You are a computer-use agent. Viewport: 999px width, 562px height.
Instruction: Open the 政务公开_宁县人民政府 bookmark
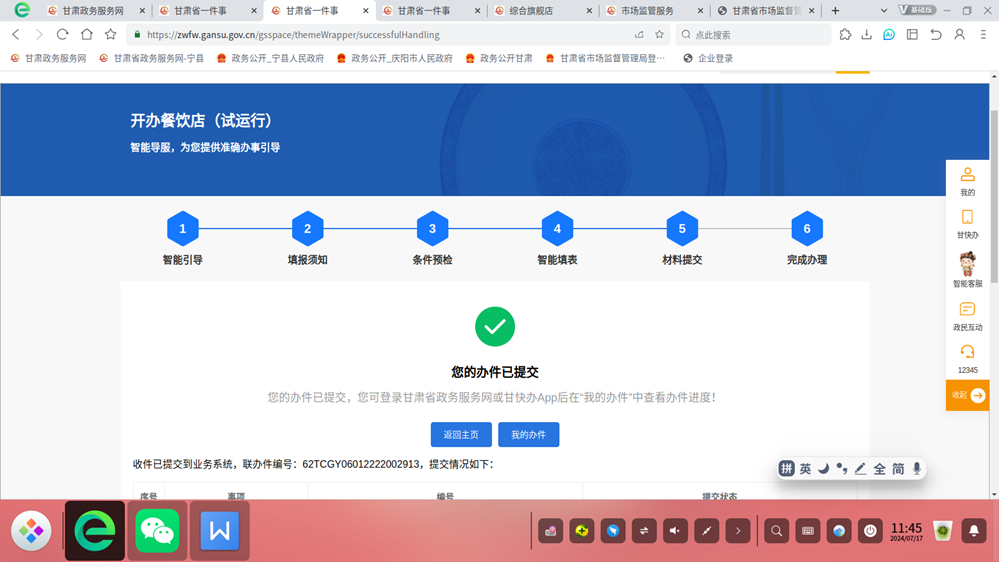coord(270,58)
